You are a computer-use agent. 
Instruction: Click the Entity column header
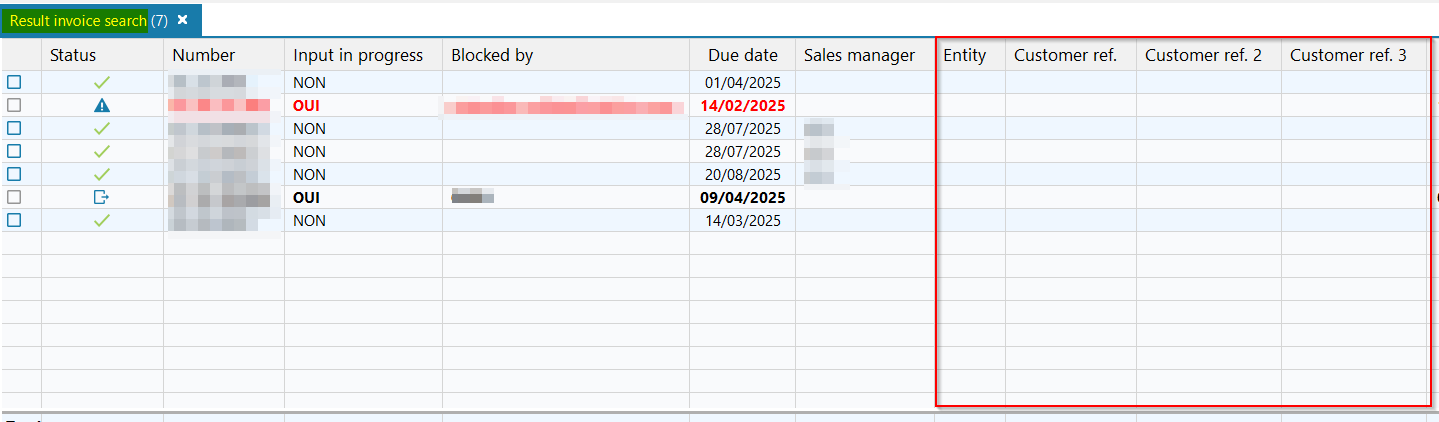[x=965, y=56]
